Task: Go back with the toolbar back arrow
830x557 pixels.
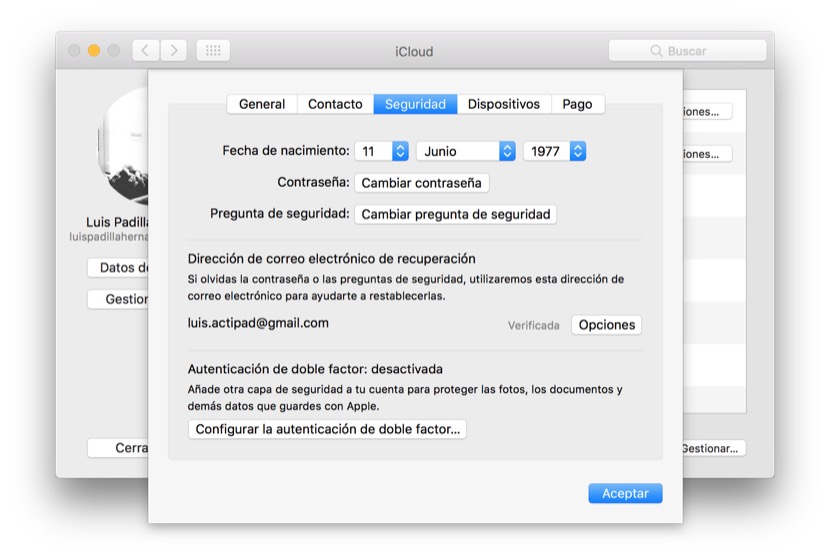Action: pyautogui.click(x=146, y=51)
